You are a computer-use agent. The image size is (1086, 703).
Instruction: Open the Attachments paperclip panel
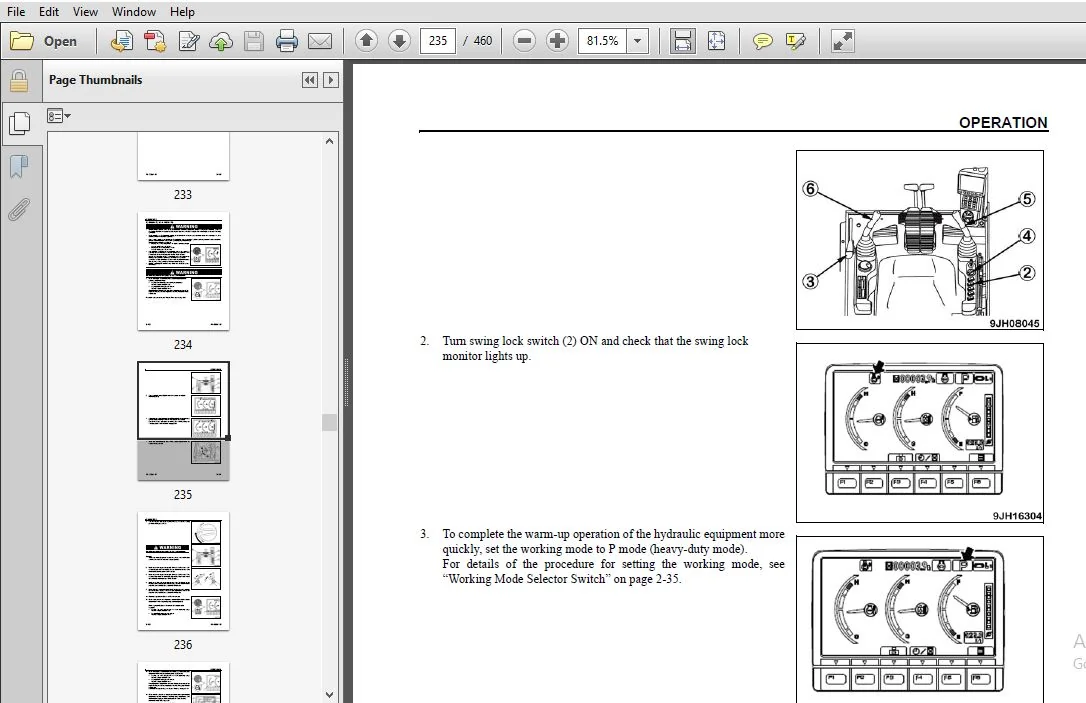tap(19, 209)
